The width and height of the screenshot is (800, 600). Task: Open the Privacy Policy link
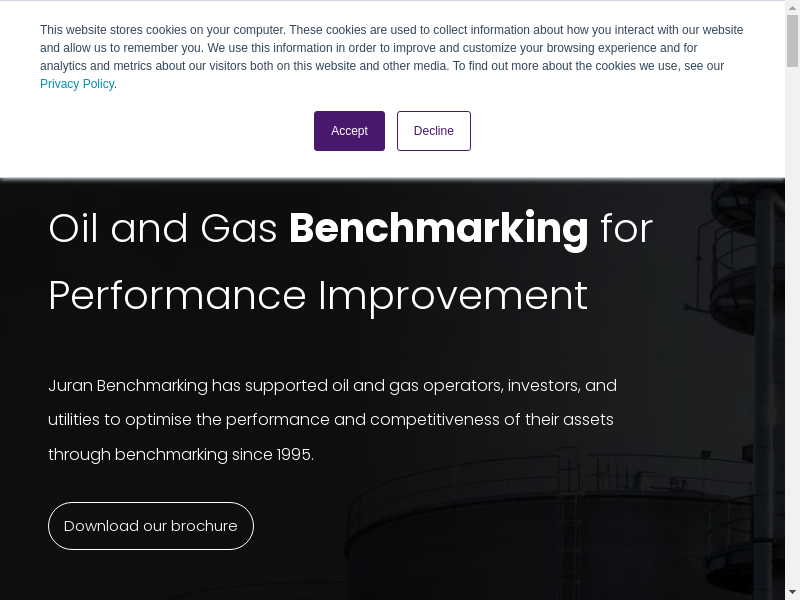(77, 84)
